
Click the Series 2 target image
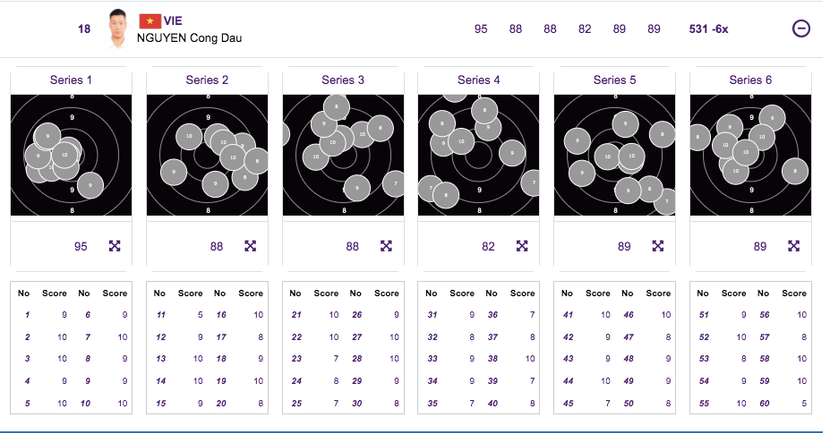(207, 155)
